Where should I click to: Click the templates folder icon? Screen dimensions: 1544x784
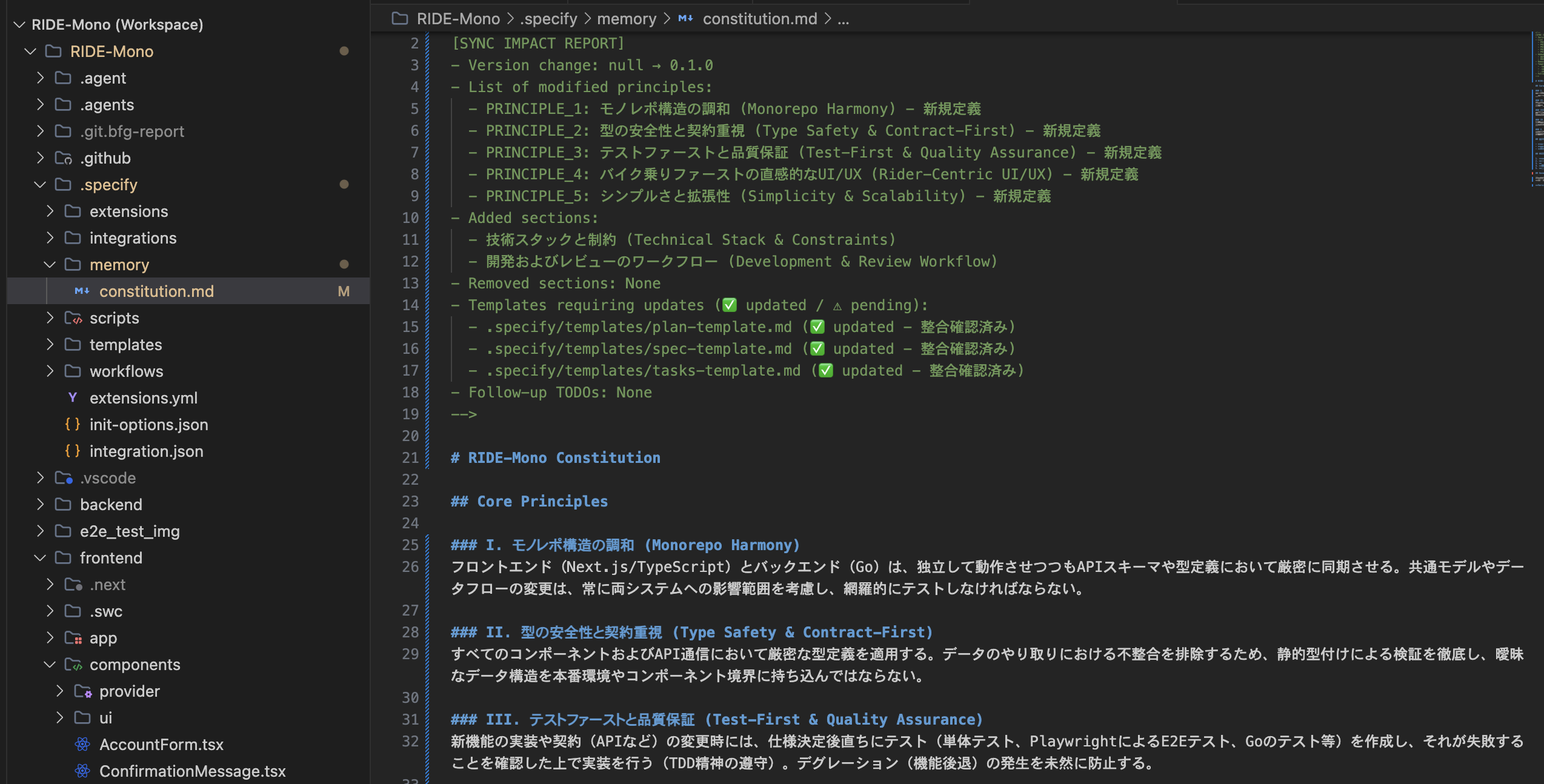(73, 344)
